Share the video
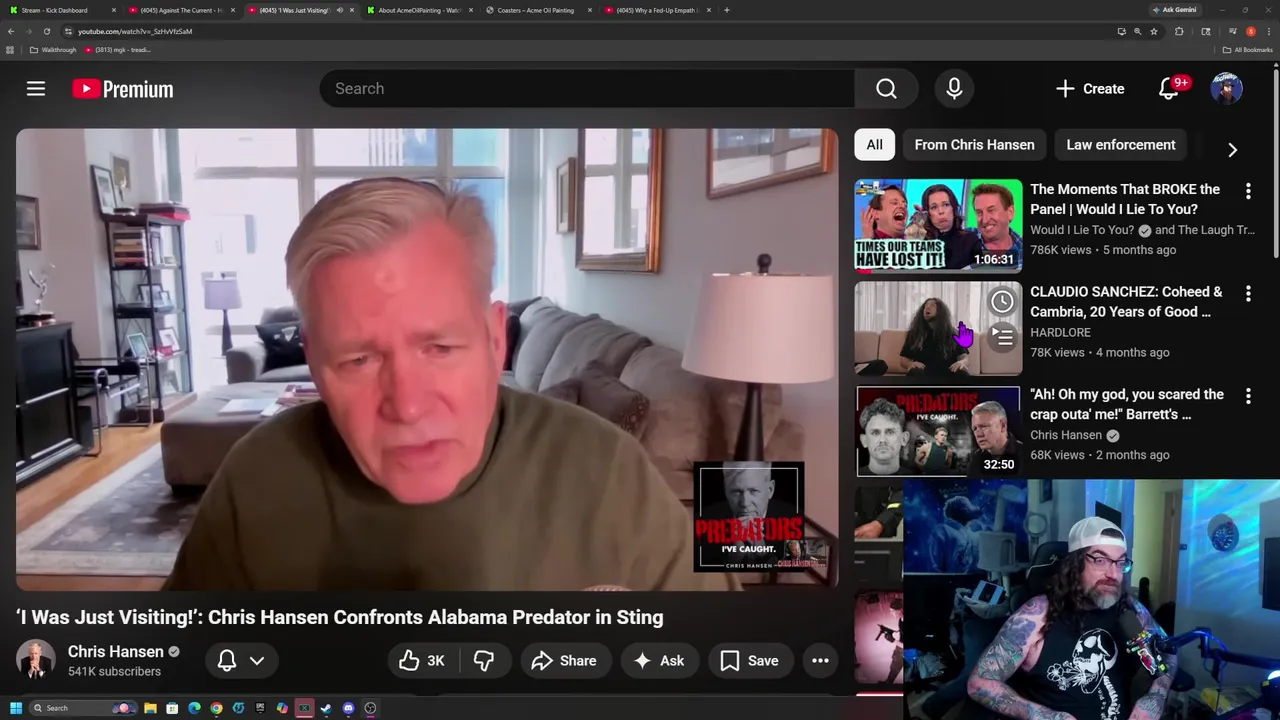The width and height of the screenshot is (1280, 720). click(x=564, y=660)
